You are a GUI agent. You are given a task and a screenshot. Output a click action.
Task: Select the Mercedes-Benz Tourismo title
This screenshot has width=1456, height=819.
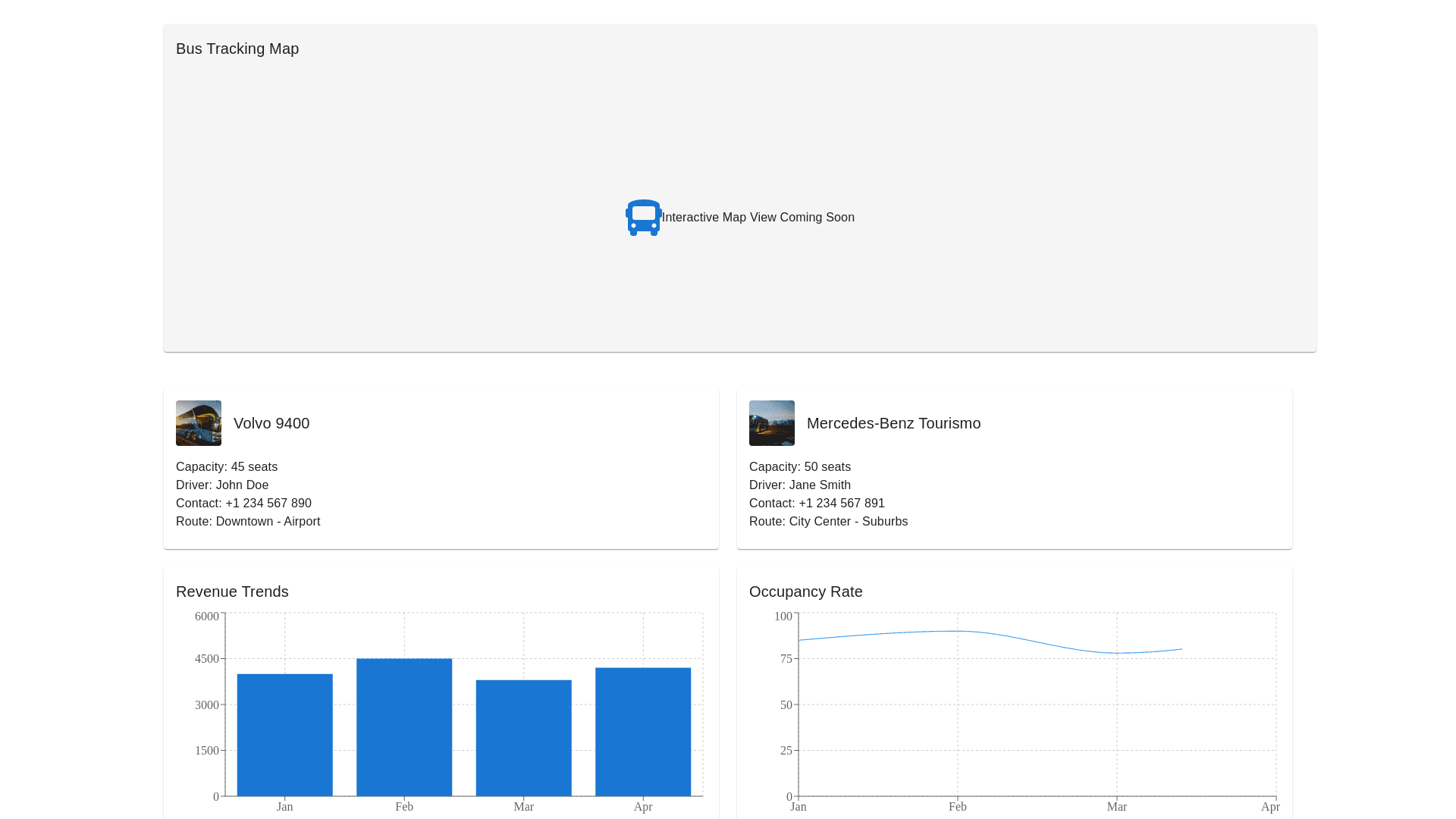(x=893, y=423)
